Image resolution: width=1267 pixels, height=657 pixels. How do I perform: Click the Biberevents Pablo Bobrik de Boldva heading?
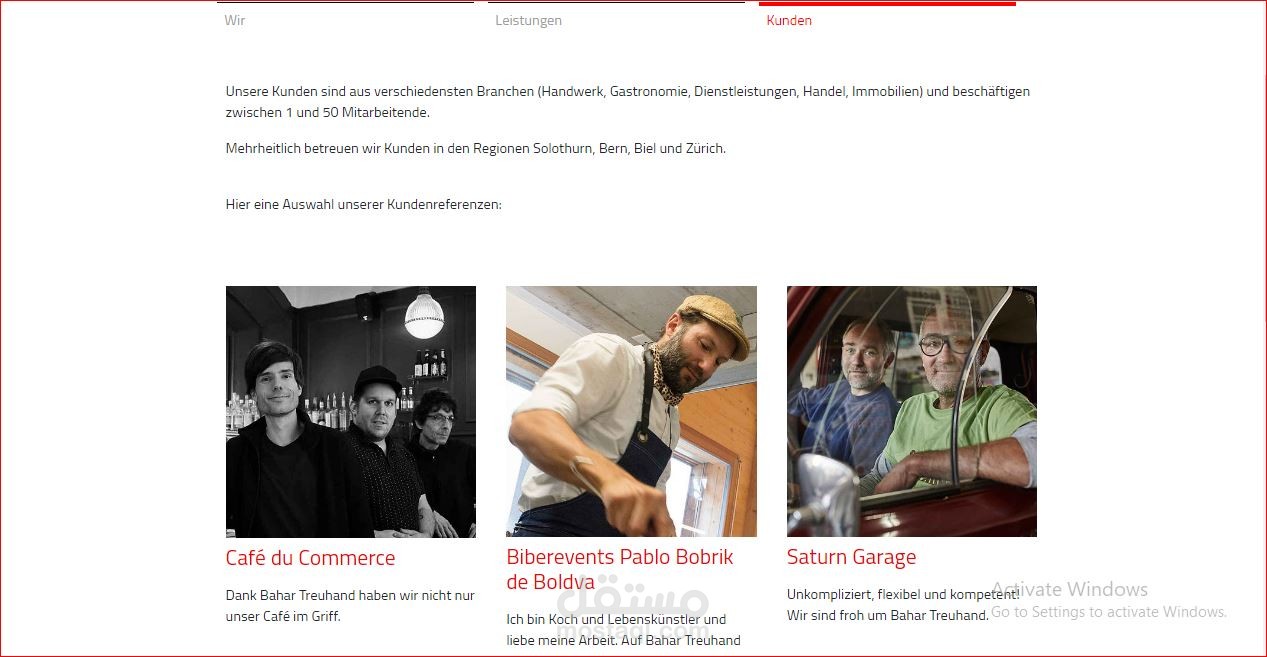620,569
